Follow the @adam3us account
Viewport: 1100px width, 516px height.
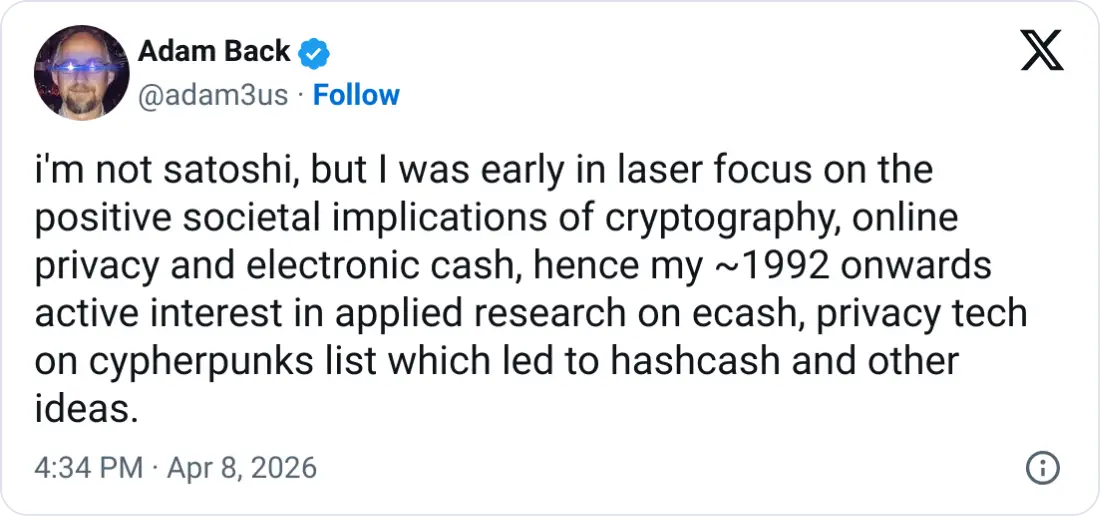click(356, 95)
